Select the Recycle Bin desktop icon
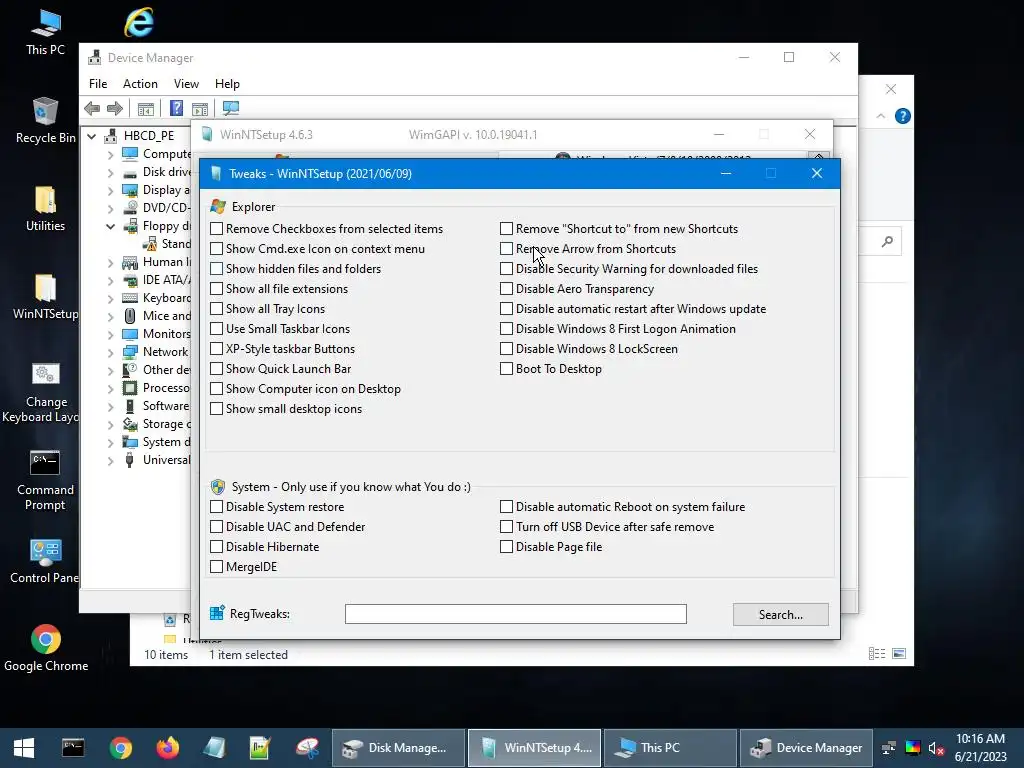 coord(45,120)
